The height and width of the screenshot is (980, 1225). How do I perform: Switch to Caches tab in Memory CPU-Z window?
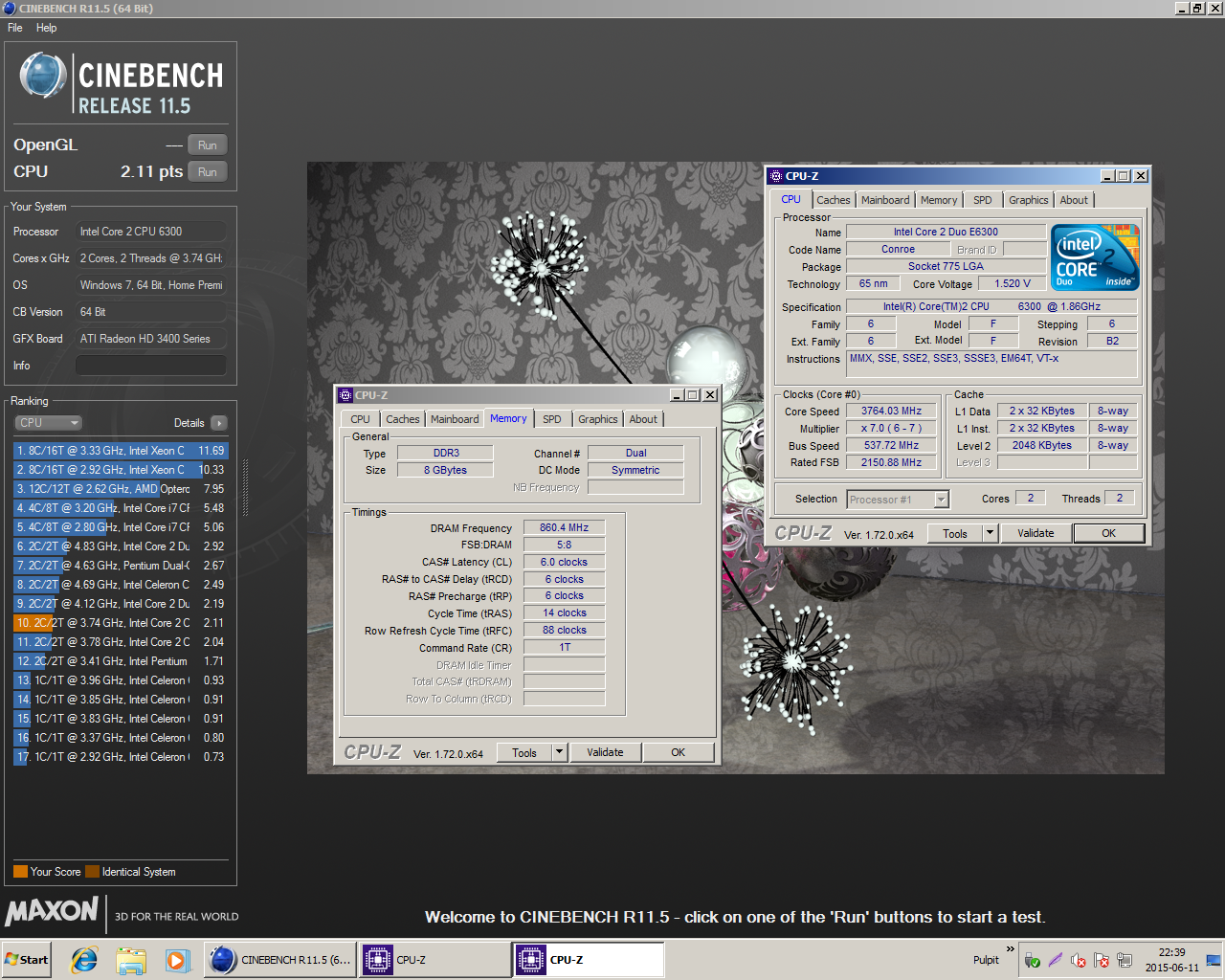(403, 419)
